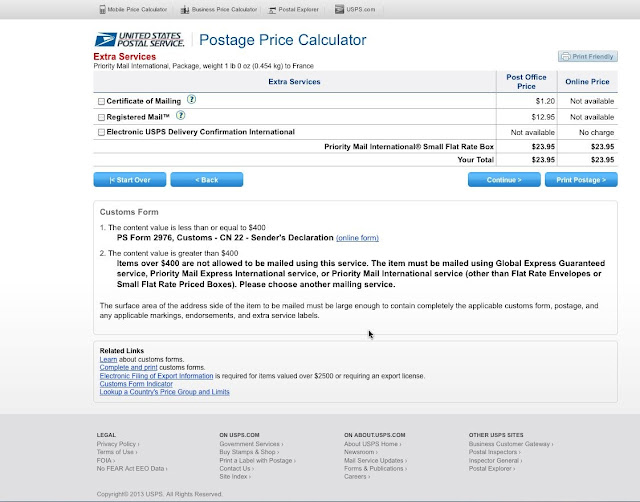
Task: Open Government Services footer link
Action: [x=251, y=444]
